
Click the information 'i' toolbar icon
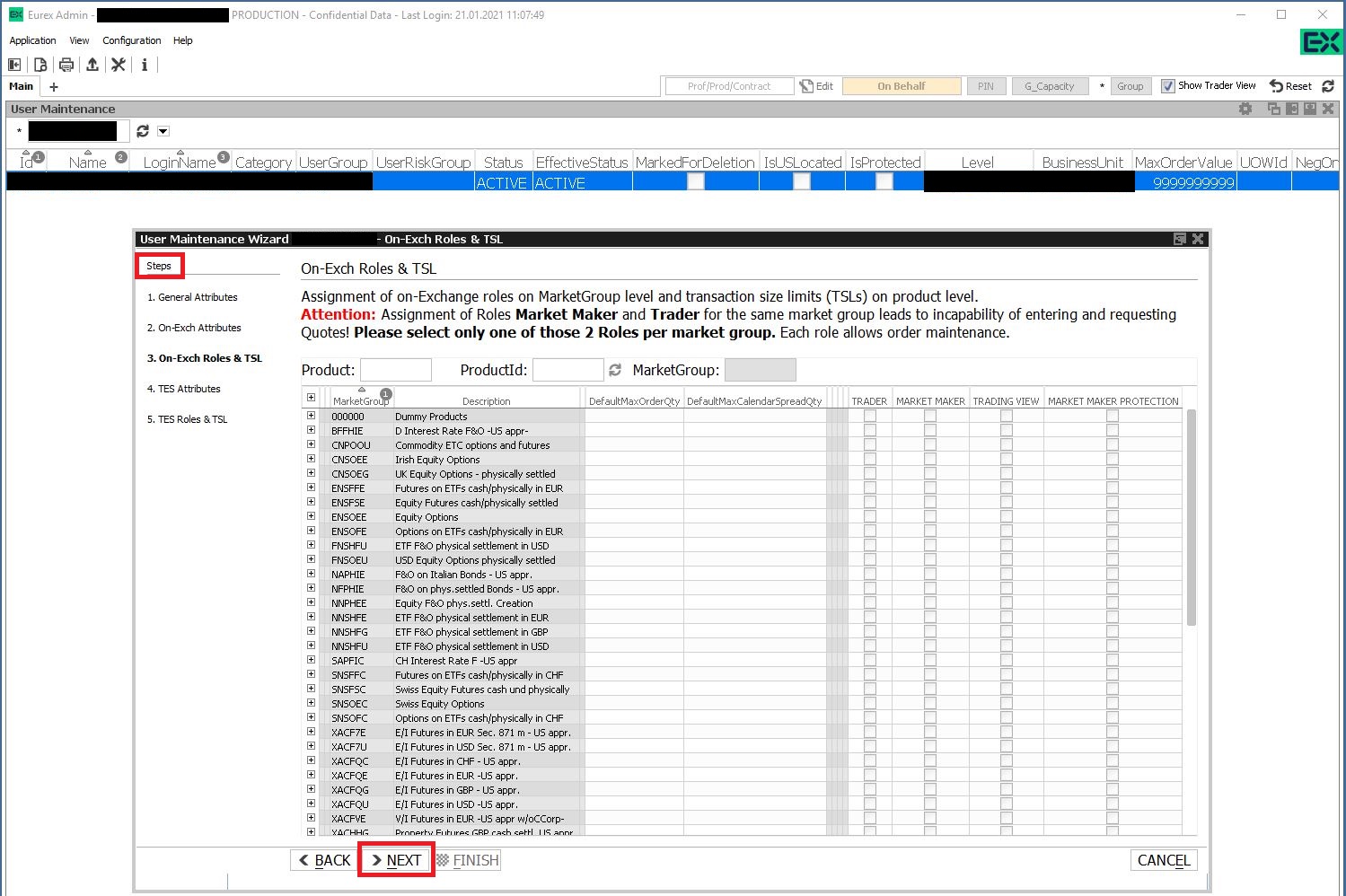(x=145, y=65)
